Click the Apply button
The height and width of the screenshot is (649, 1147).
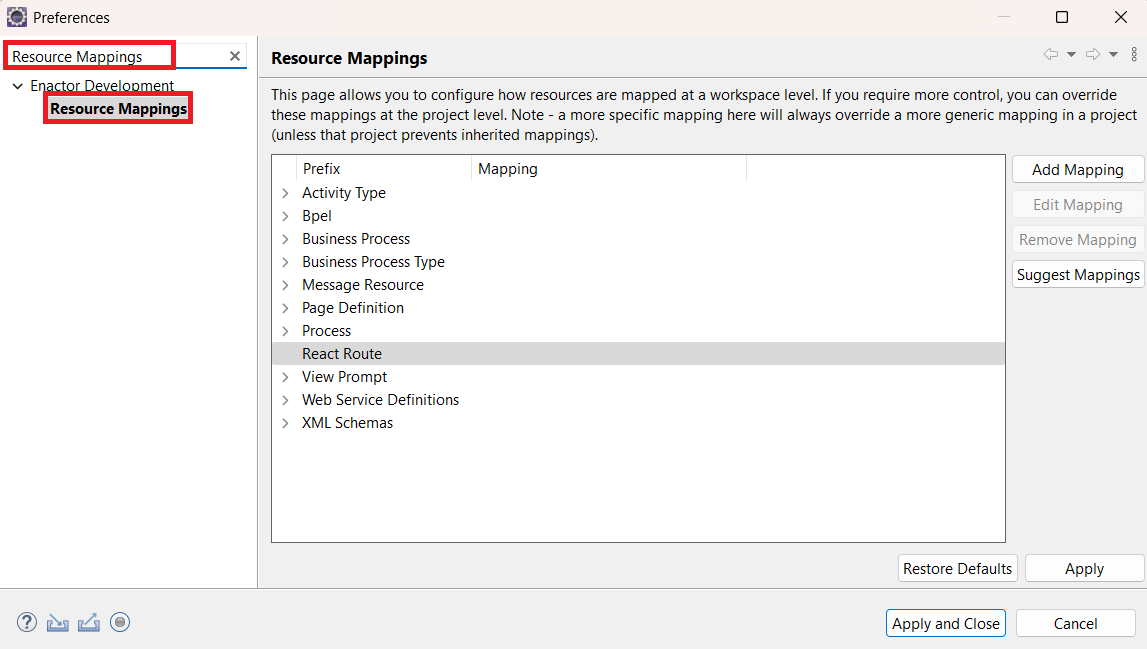1084,569
